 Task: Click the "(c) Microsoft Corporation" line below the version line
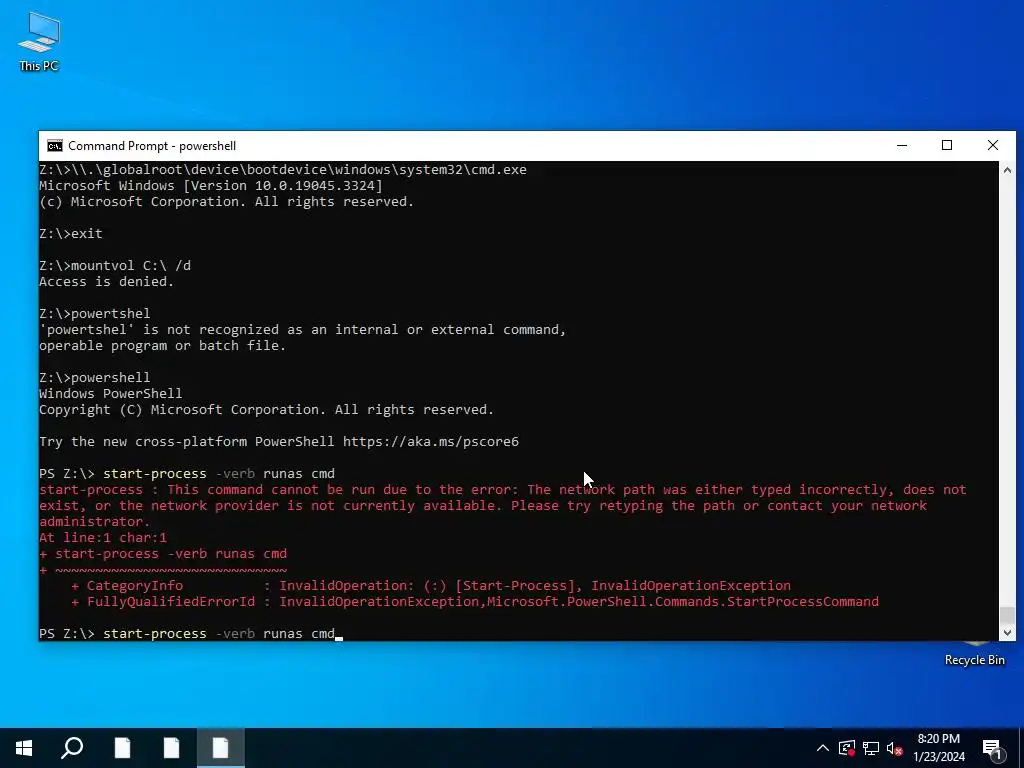pos(227,201)
